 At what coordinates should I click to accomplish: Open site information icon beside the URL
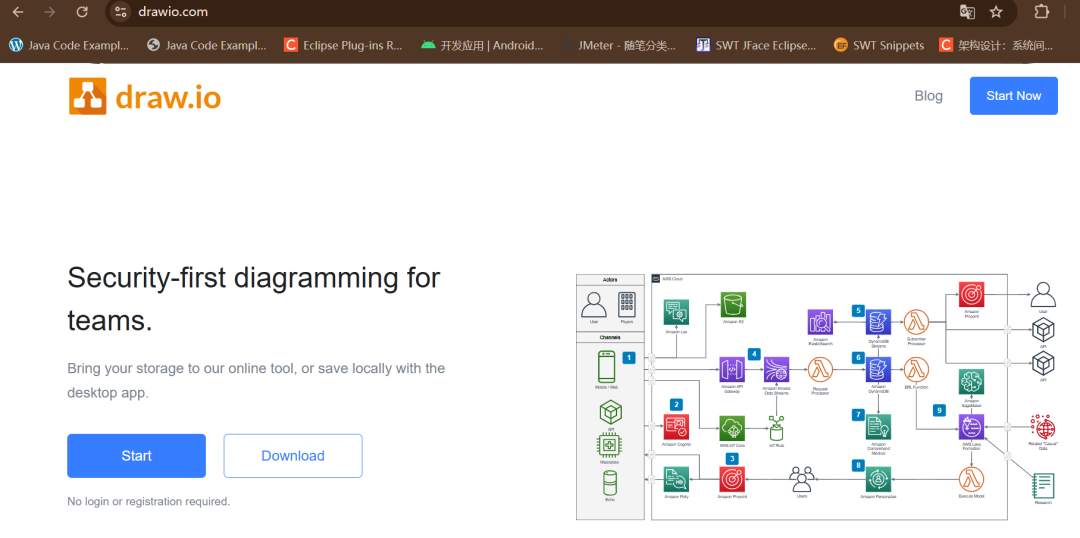(121, 12)
